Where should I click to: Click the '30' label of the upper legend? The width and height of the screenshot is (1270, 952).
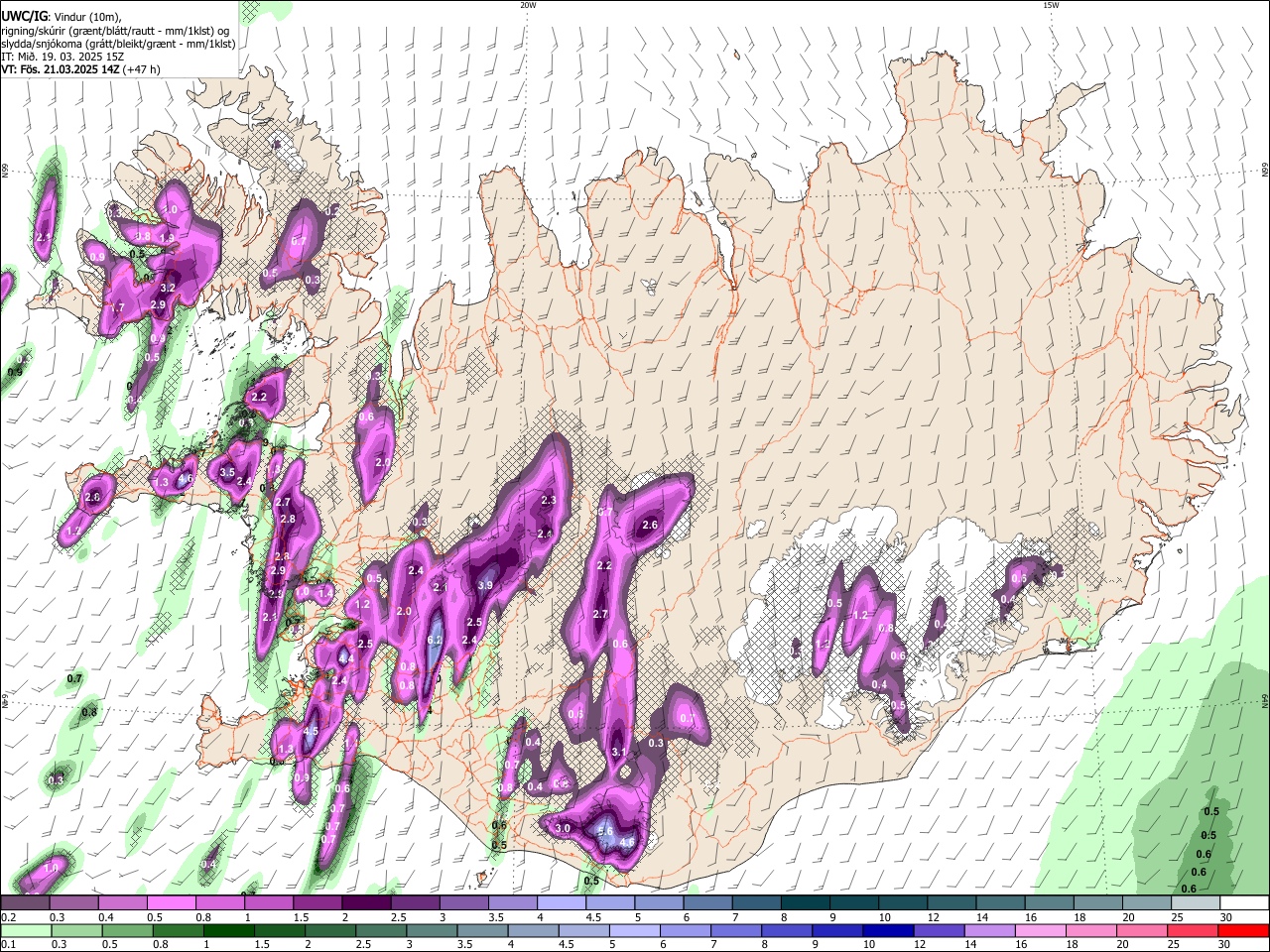(x=1226, y=917)
